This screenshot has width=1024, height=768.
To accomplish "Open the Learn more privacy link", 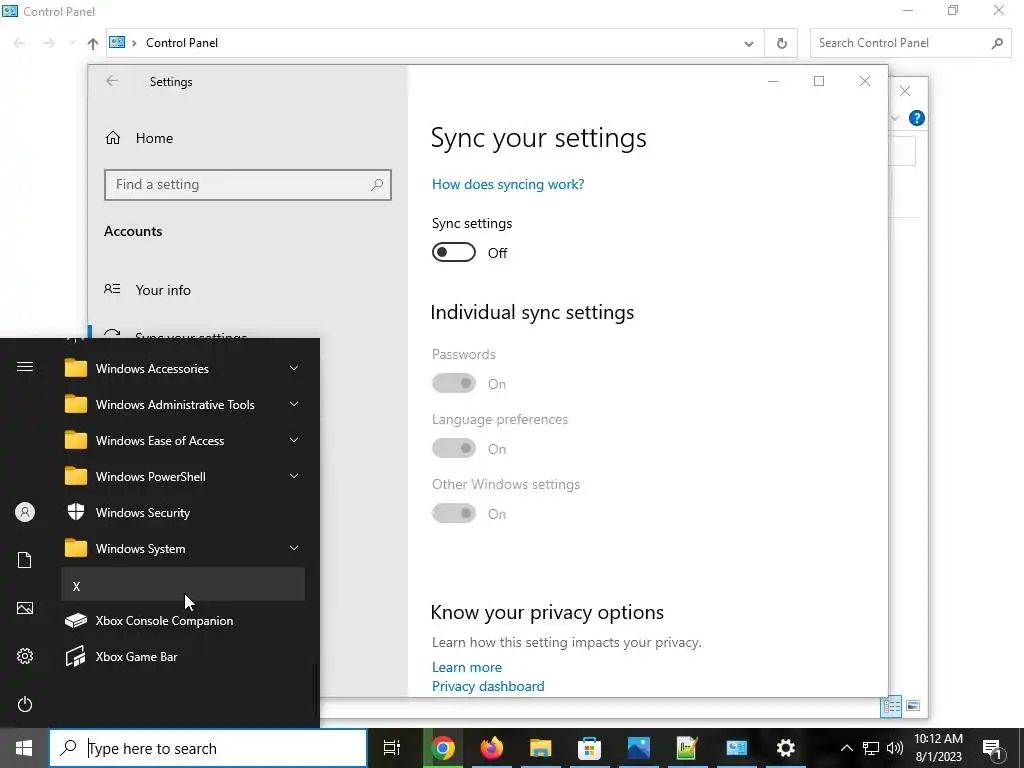I will pos(467,667).
